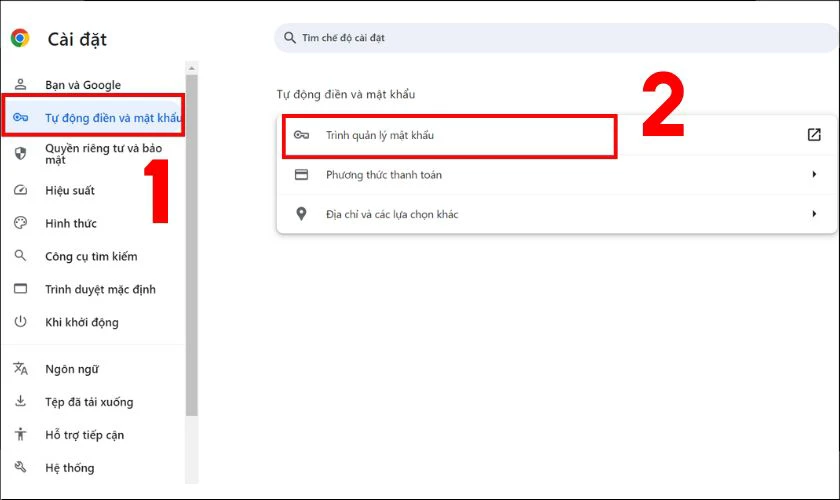This screenshot has width=840, height=500.
Task: Click the Tự động điền và mật khẩu section heading
Action: [346, 94]
